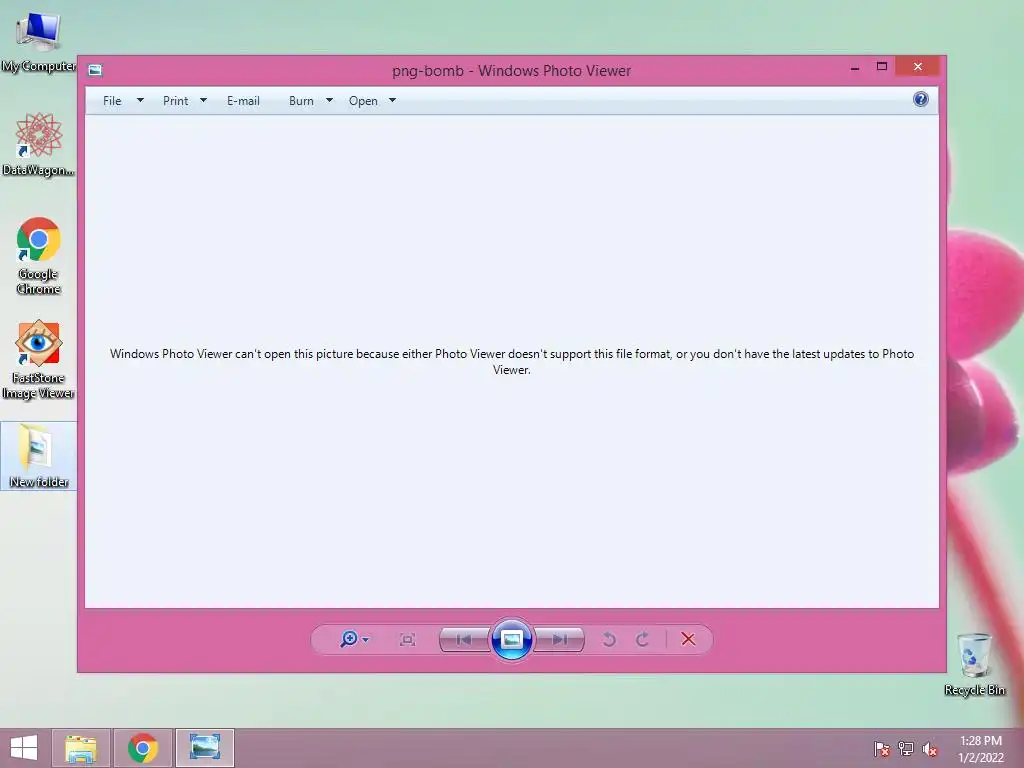Start the slide show round button

click(x=511, y=639)
